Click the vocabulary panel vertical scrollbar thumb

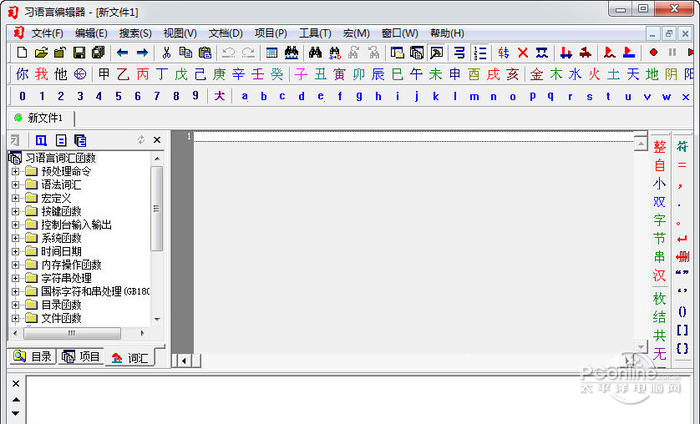156,208
